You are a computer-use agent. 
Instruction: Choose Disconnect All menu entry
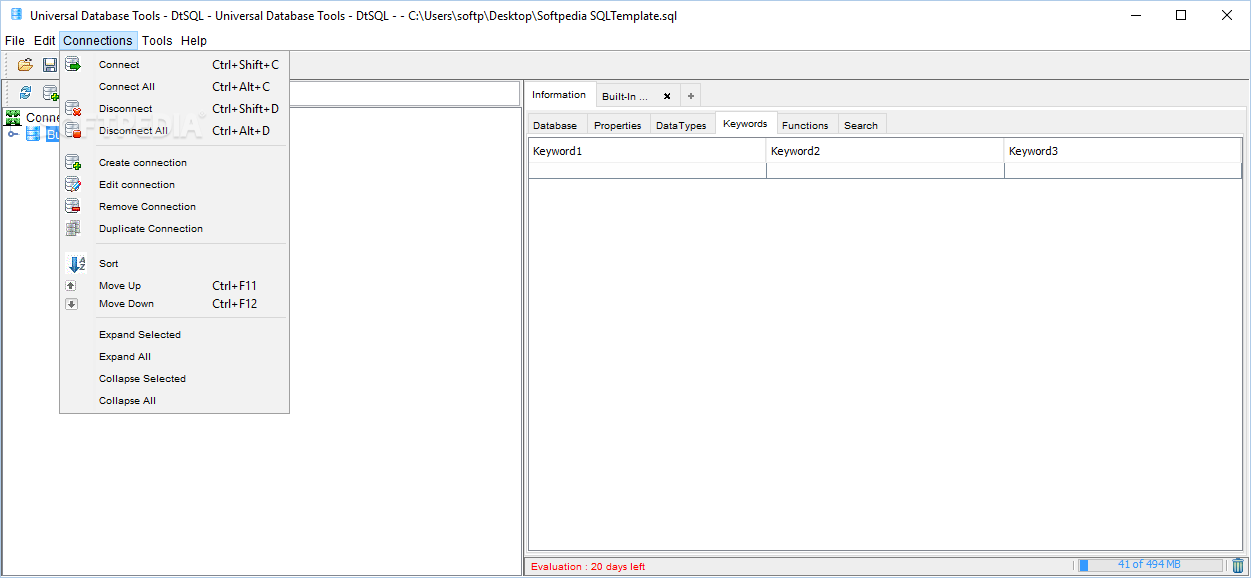tap(174, 131)
